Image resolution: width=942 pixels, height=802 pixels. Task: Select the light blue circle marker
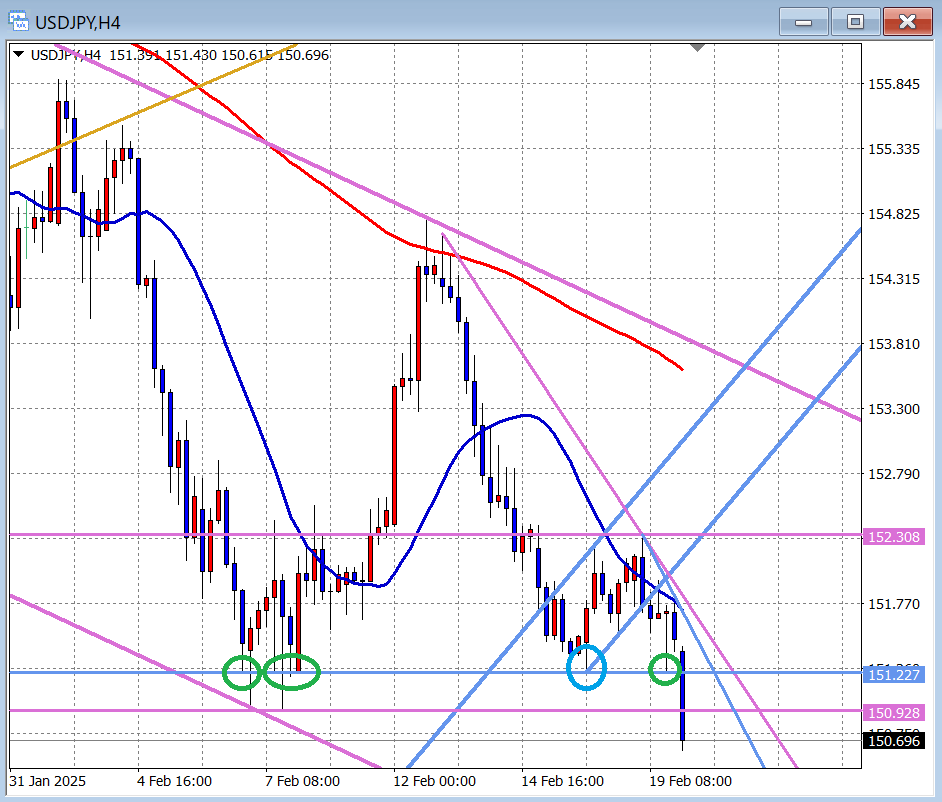587,669
